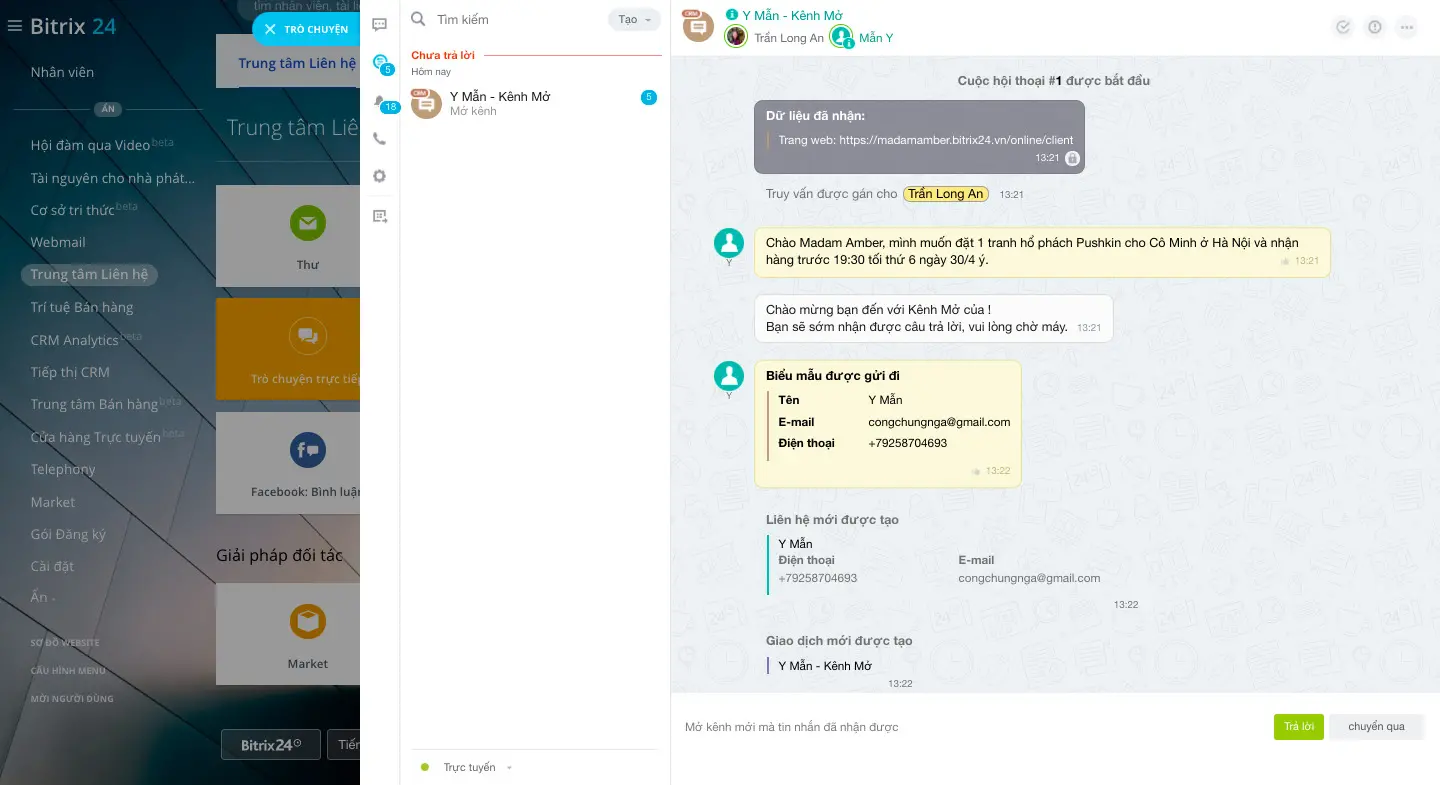Image resolution: width=1440 pixels, height=785 pixels.
Task: Click the info icon before chat title
Action: pyautogui.click(x=732, y=15)
